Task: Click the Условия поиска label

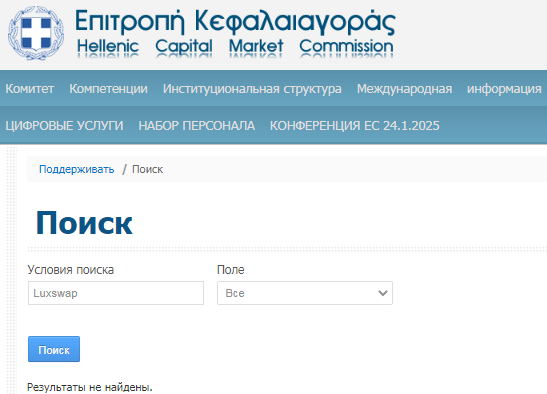Action: 70,270
